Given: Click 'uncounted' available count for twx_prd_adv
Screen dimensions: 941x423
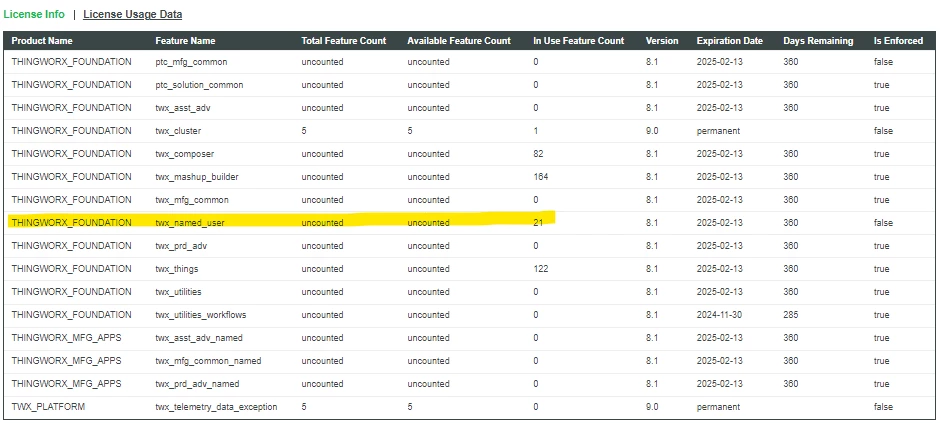Looking at the screenshot, I should [428, 245].
